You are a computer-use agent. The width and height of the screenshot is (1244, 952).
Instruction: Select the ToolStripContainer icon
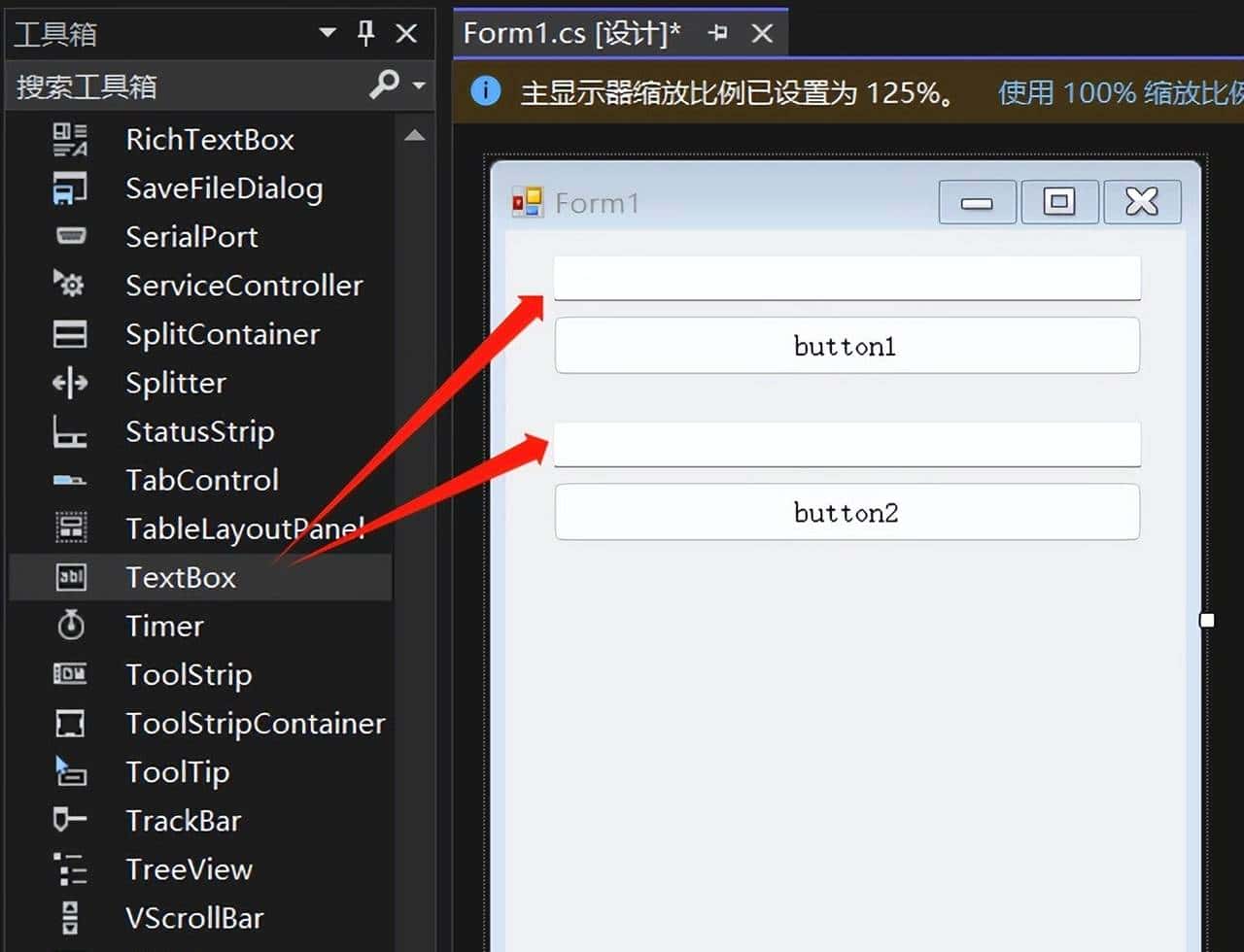(70, 723)
